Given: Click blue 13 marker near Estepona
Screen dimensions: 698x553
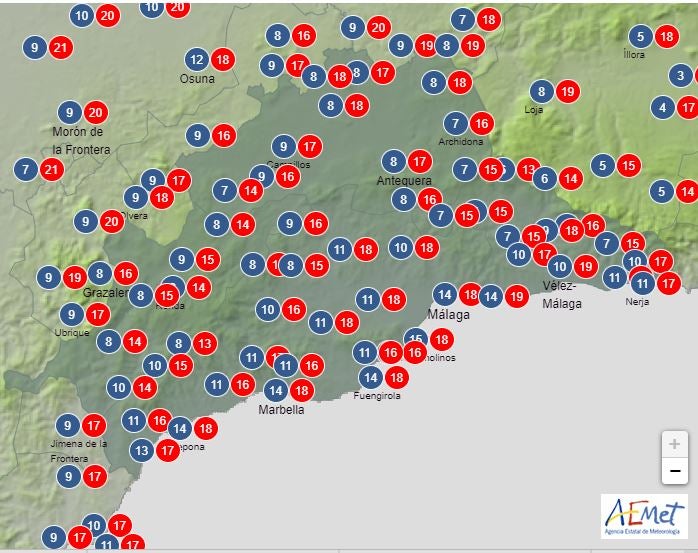Looking at the screenshot, I should 143,451.
